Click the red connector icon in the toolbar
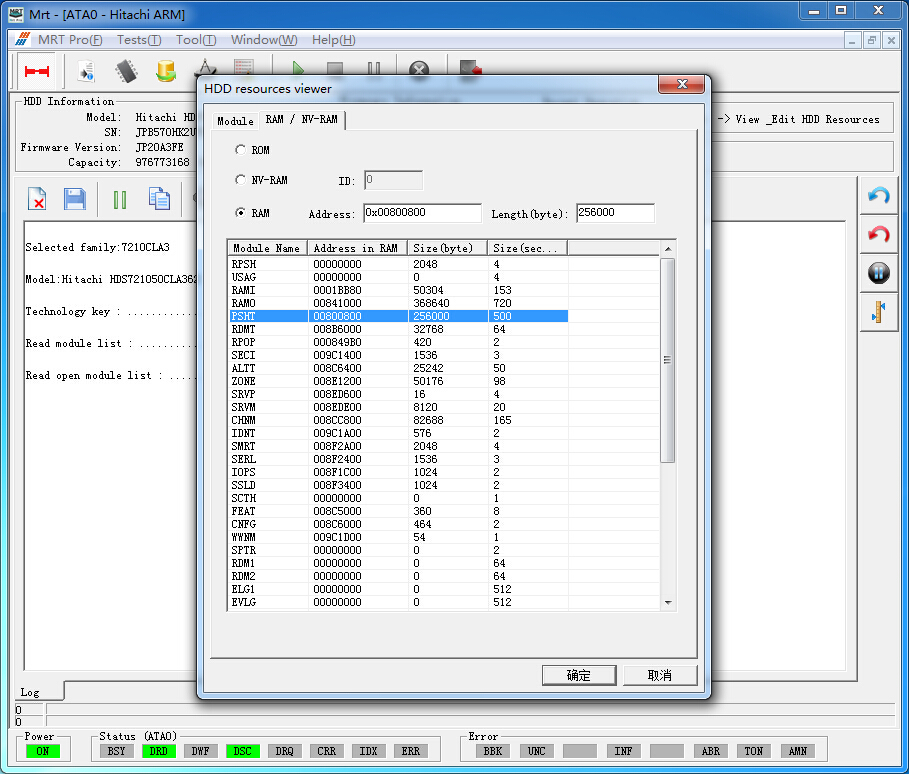The height and width of the screenshot is (774, 909). point(37,71)
